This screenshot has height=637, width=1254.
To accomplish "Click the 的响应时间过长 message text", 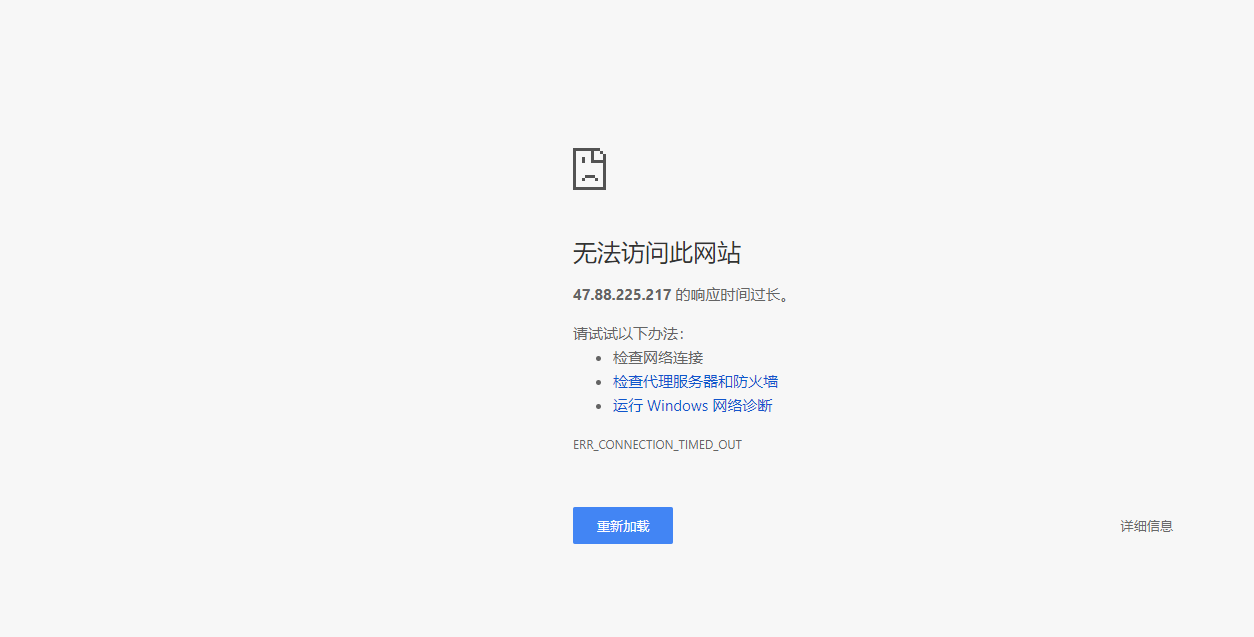I will coord(732,295).
